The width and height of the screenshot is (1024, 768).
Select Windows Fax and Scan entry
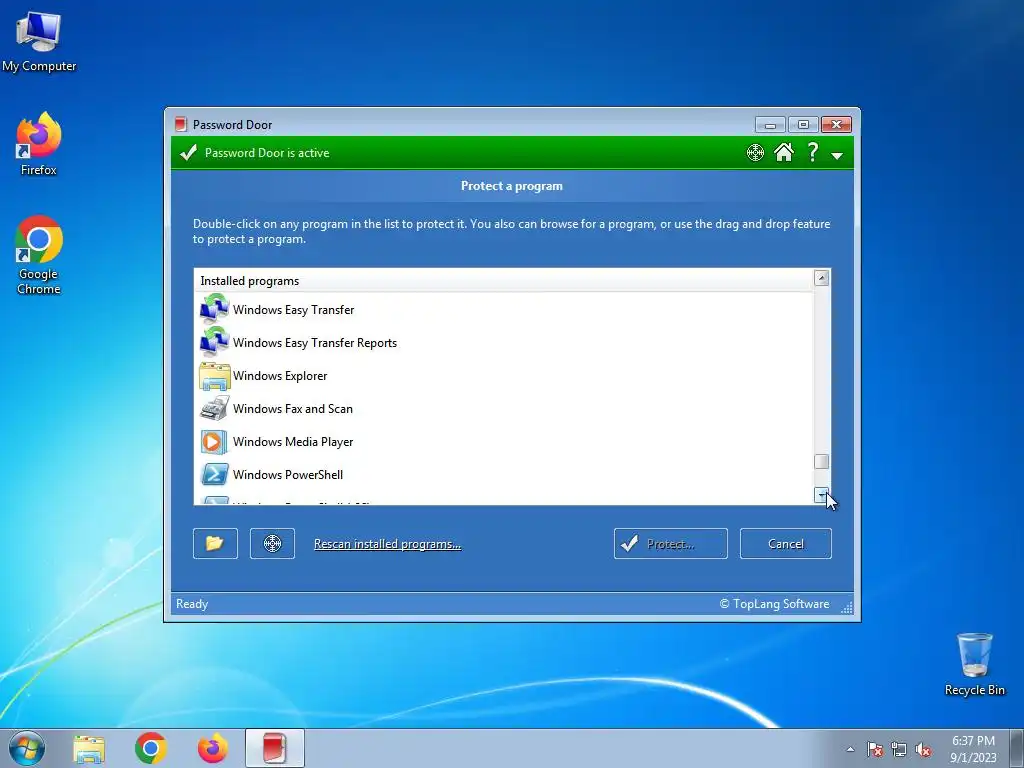pos(504,409)
